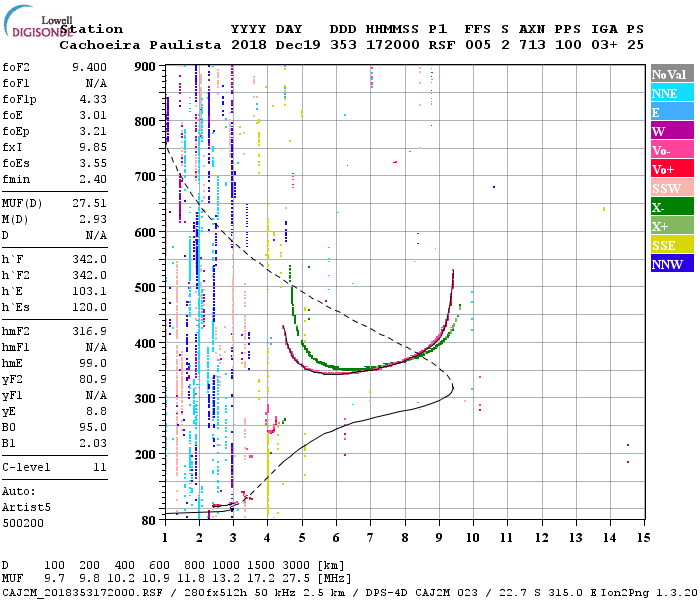Select the E blue legend swatch

[672, 112]
